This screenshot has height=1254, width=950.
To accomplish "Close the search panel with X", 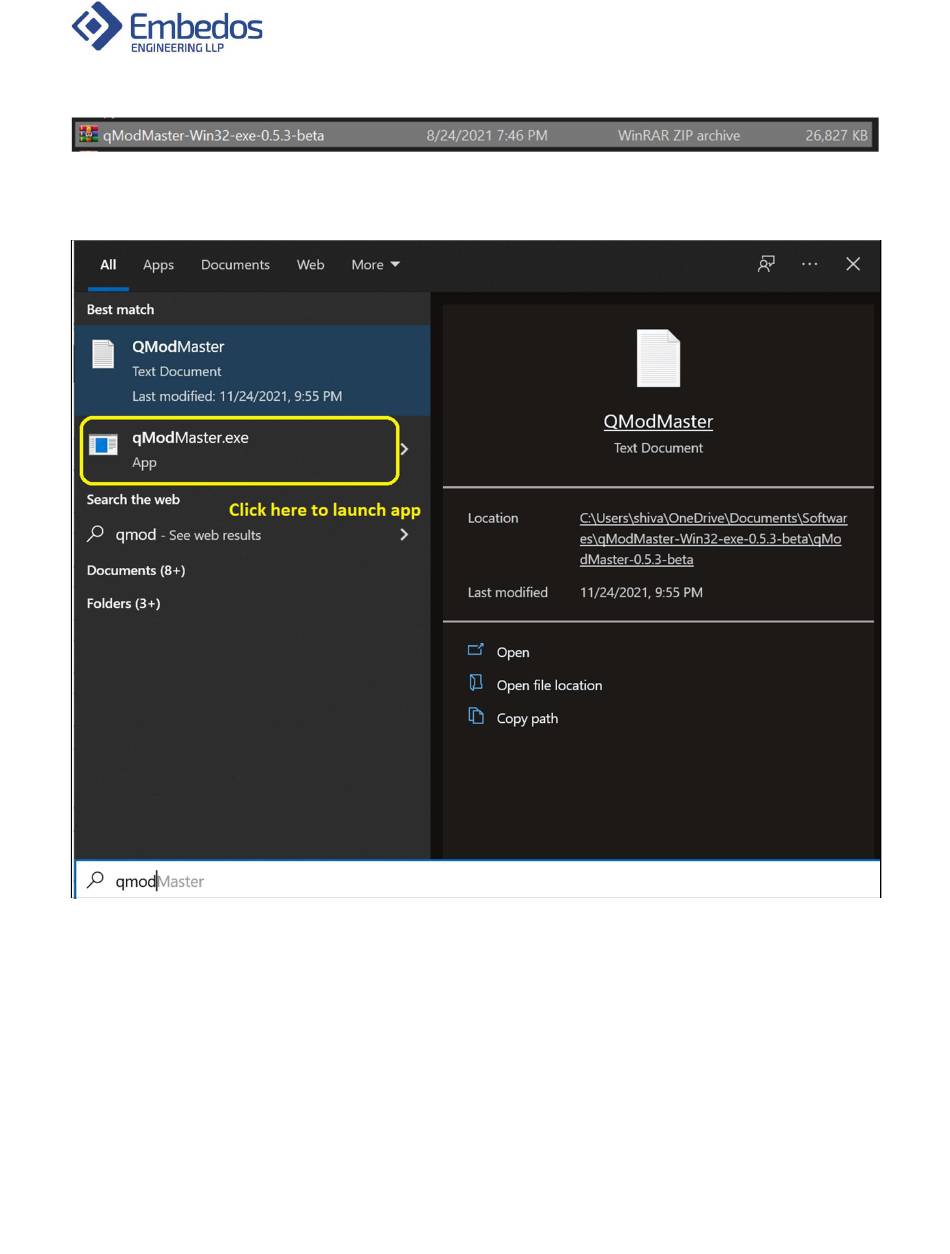I will 853,264.
